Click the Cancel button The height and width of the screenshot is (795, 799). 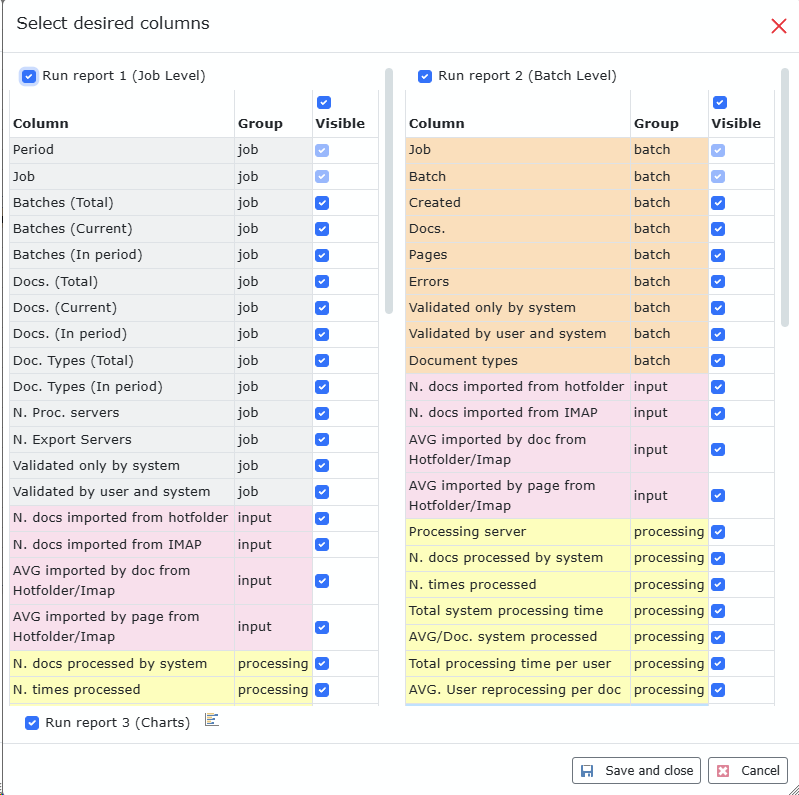[x=748, y=770]
